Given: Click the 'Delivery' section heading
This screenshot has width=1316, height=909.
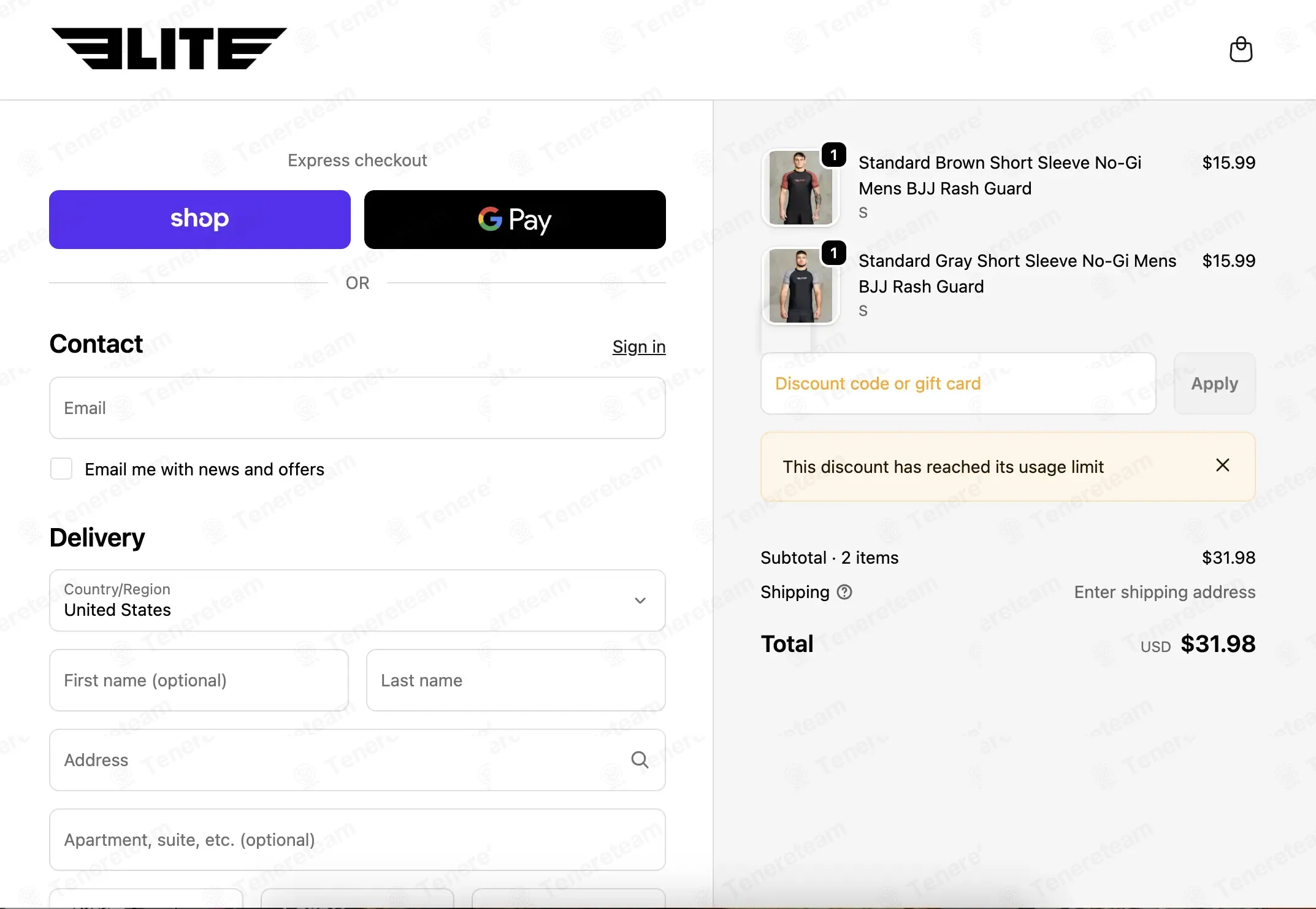Looking at the screenshot, I should [x=97, y=537].
